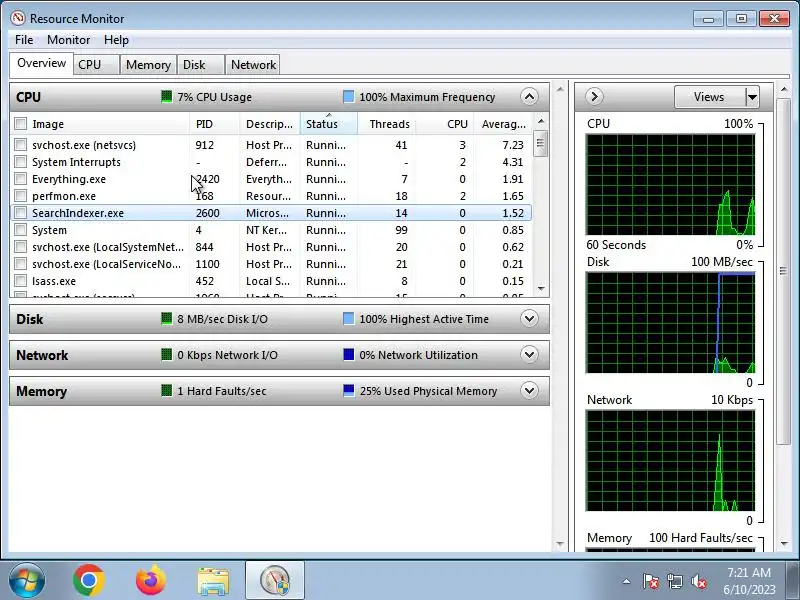This screenshot has height=600, width=800.
Task: Click the Memory section header label
Action: coord(41,391)
